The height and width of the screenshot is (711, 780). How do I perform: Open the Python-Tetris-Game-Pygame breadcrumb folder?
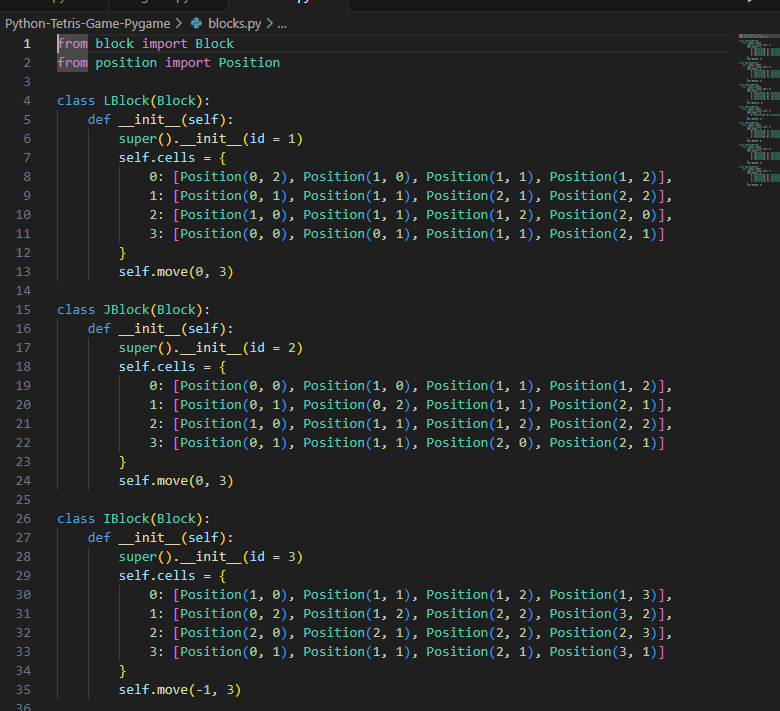(x=87, y=22)
